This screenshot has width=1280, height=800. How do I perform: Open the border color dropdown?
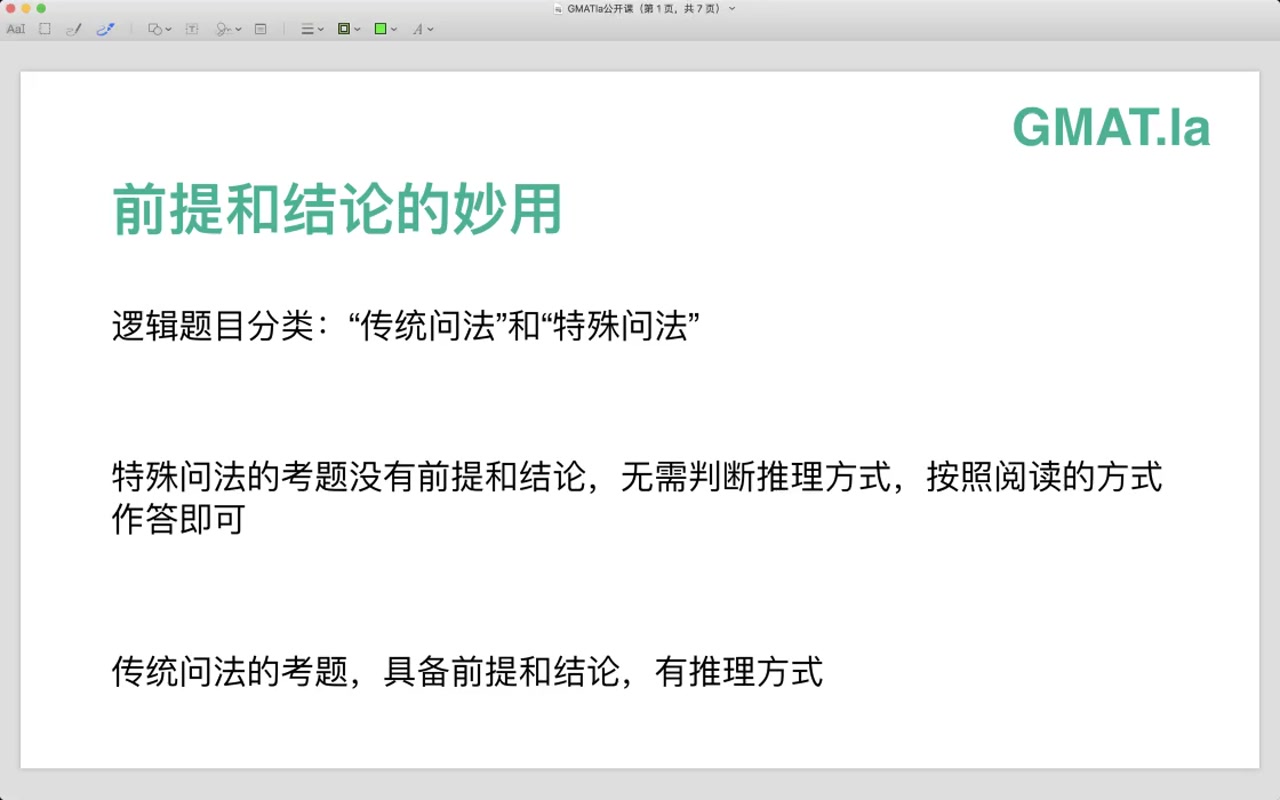pyautogui.click(x=349, y=29)
